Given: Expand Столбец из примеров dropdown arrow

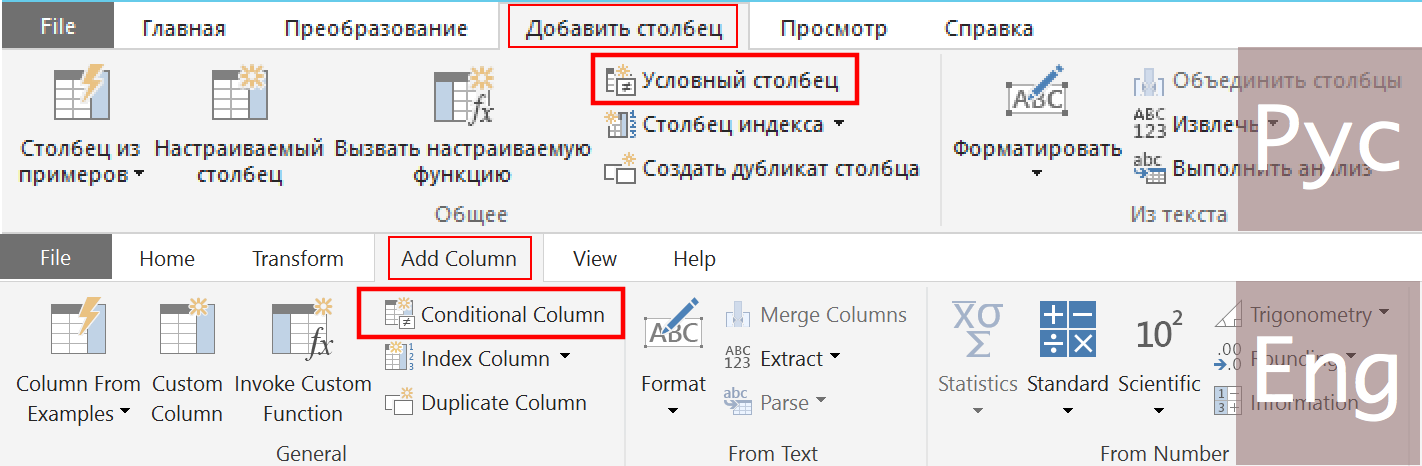Looking at the screenshot, I should coord(139,175).
